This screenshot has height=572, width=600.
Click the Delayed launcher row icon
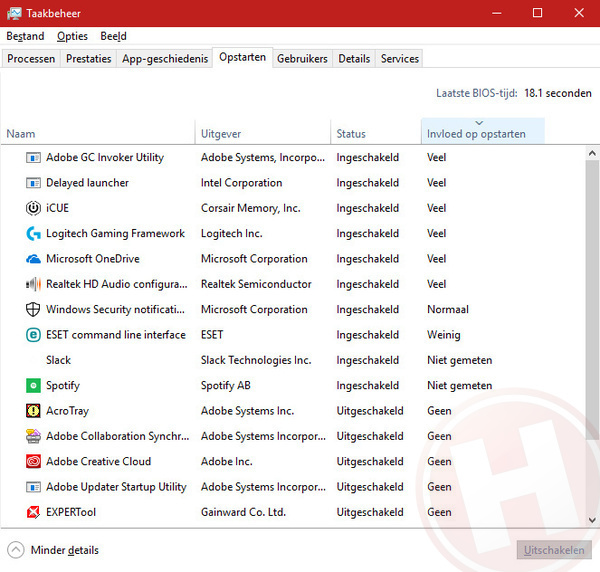33,183
